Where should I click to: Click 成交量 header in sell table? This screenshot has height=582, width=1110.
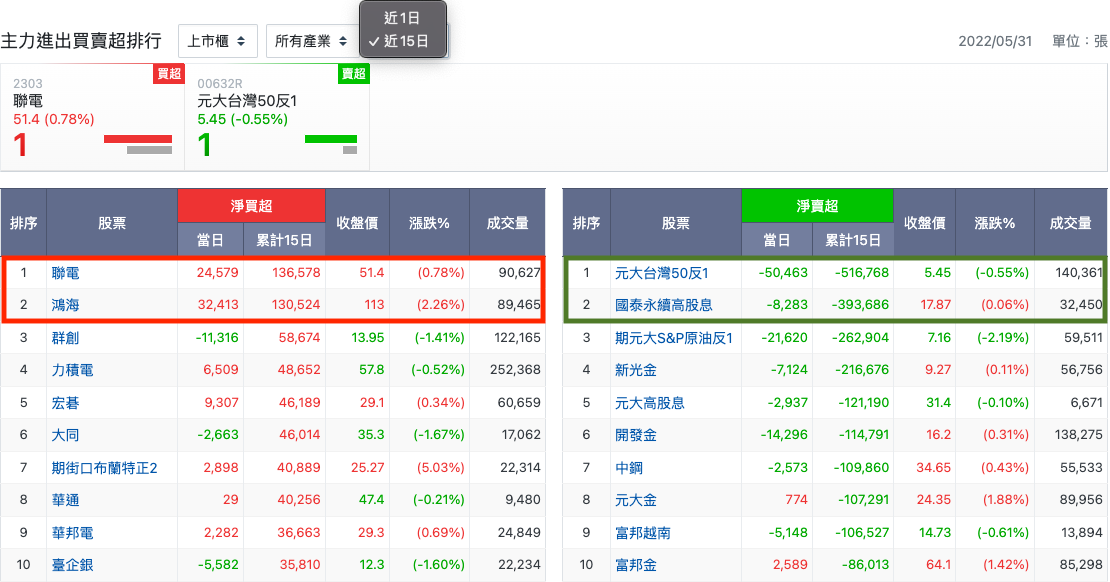point(1070,223)
